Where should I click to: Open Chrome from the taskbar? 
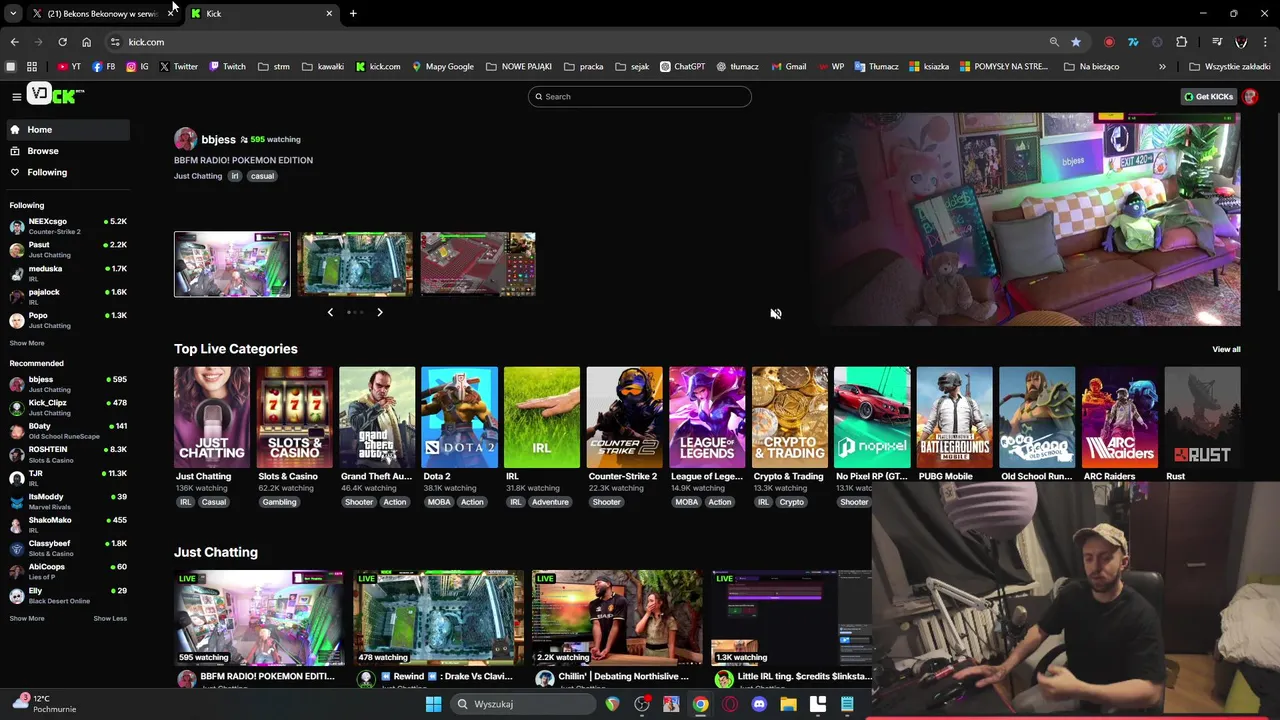tap(701, 704)
